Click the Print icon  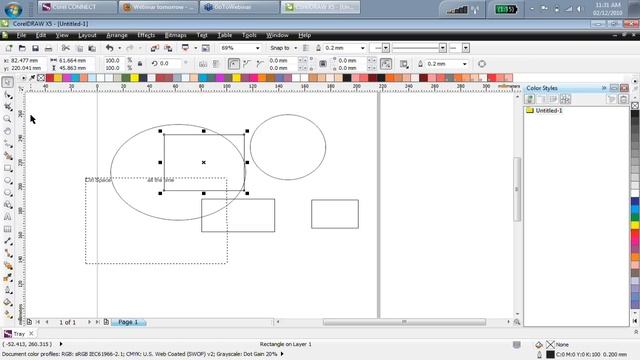[48, 48]
